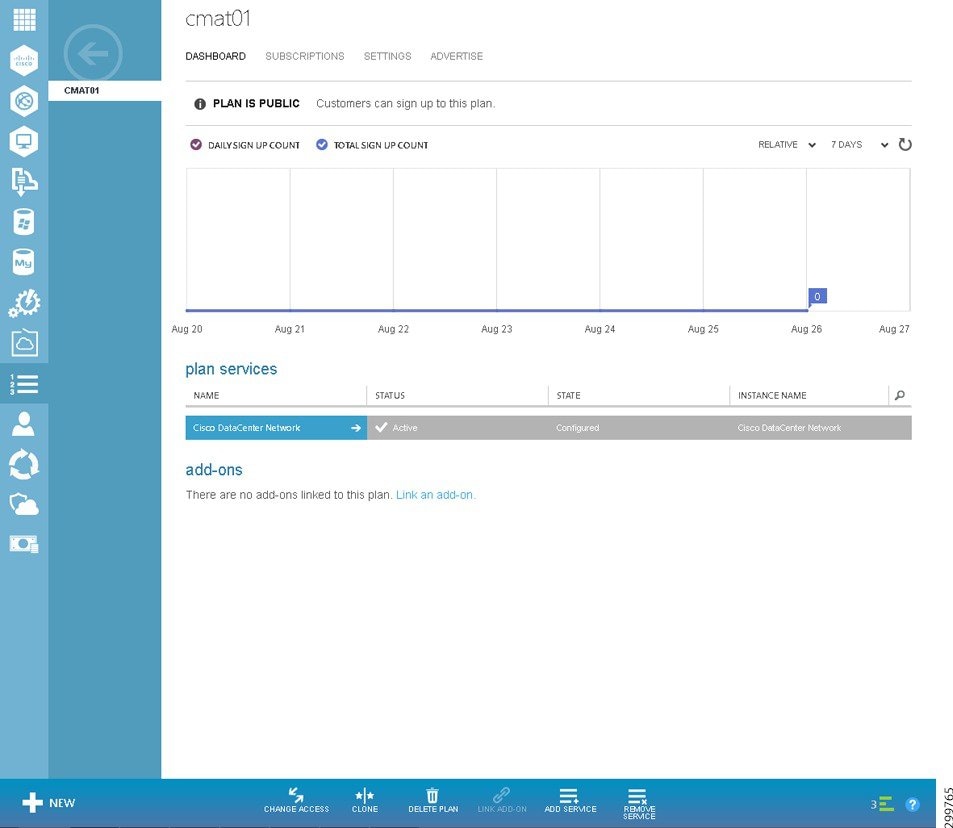Open MySQL Servers icon
953x828 pixels.
tap(24, 263)
